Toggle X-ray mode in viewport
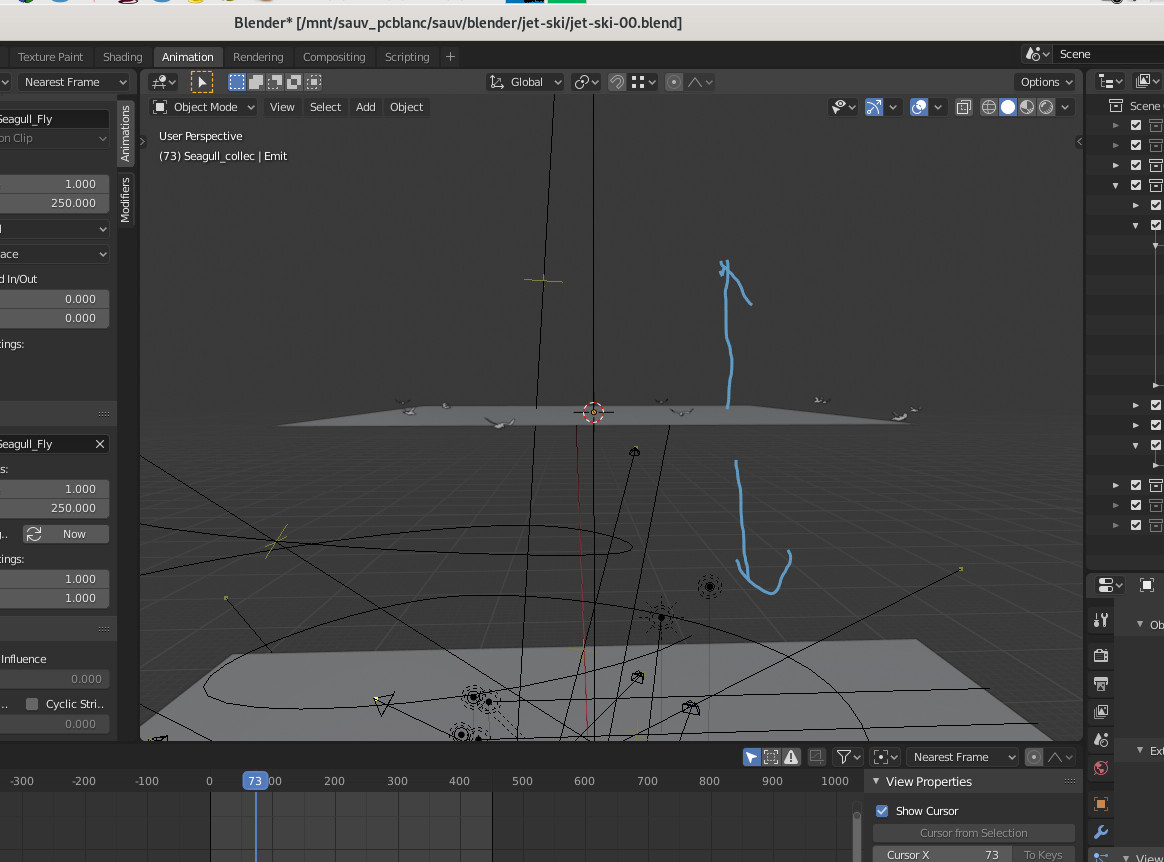 964,107
